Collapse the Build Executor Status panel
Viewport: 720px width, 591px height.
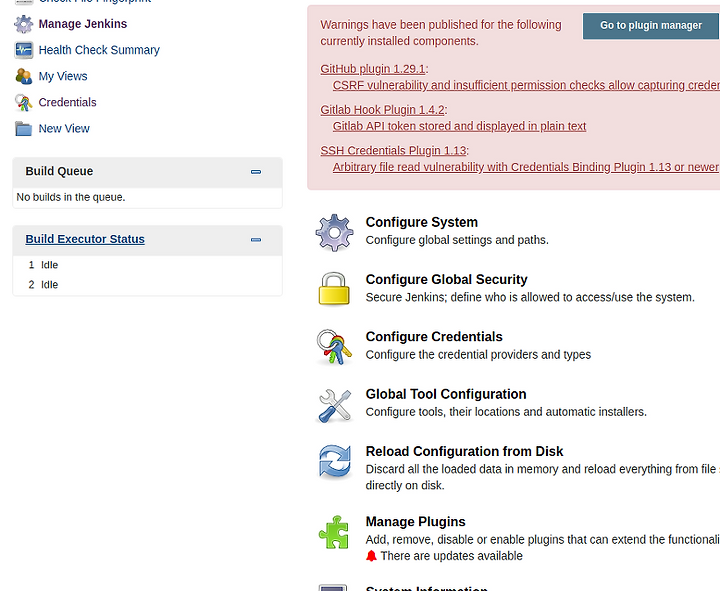coord(256,240)
